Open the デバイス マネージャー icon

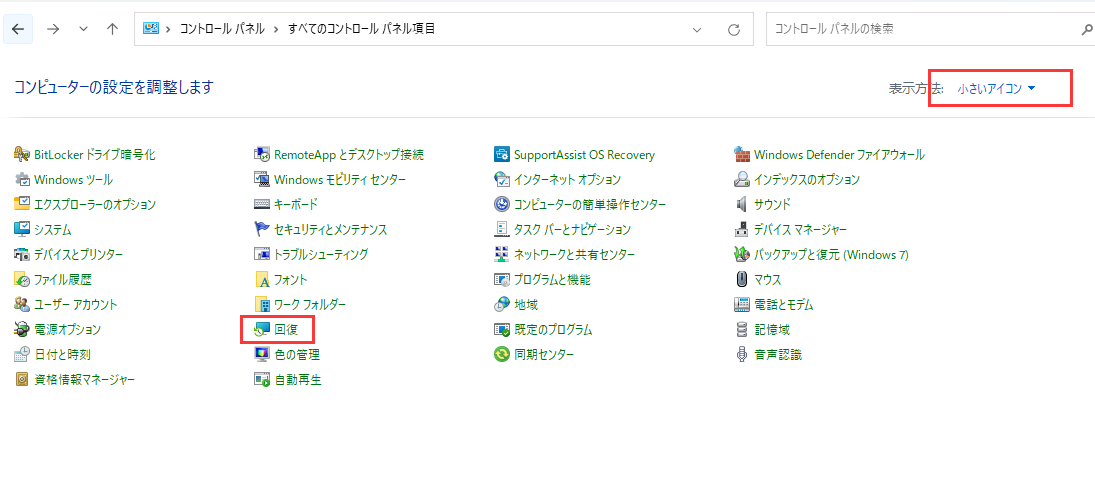(x=742, y=229)
